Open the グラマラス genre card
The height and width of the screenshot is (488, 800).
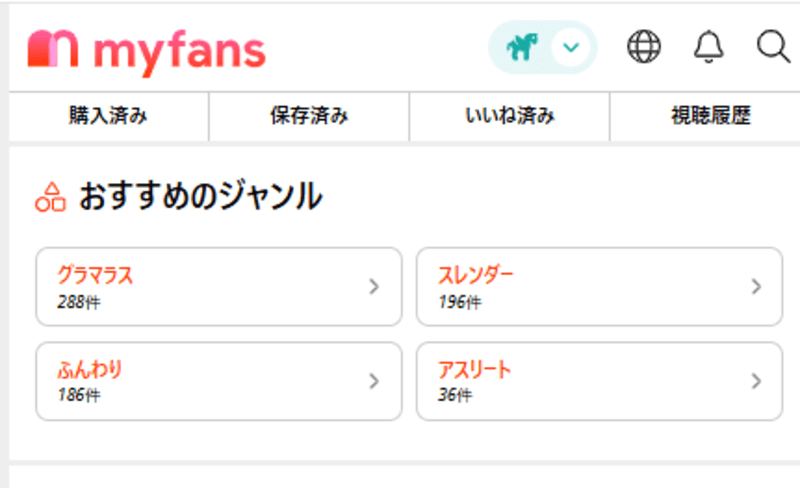(218, 287)
